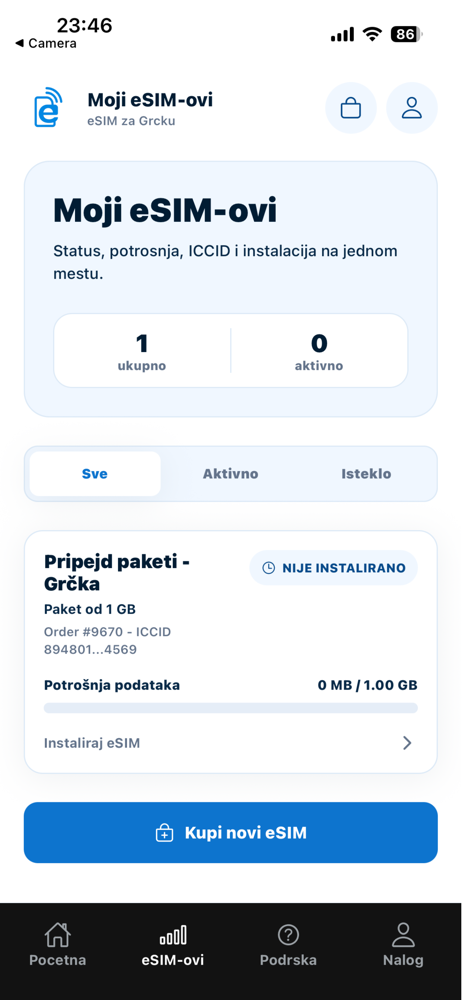
Task: Click Kupi novi eSIM button
Action: pos(231,833)
